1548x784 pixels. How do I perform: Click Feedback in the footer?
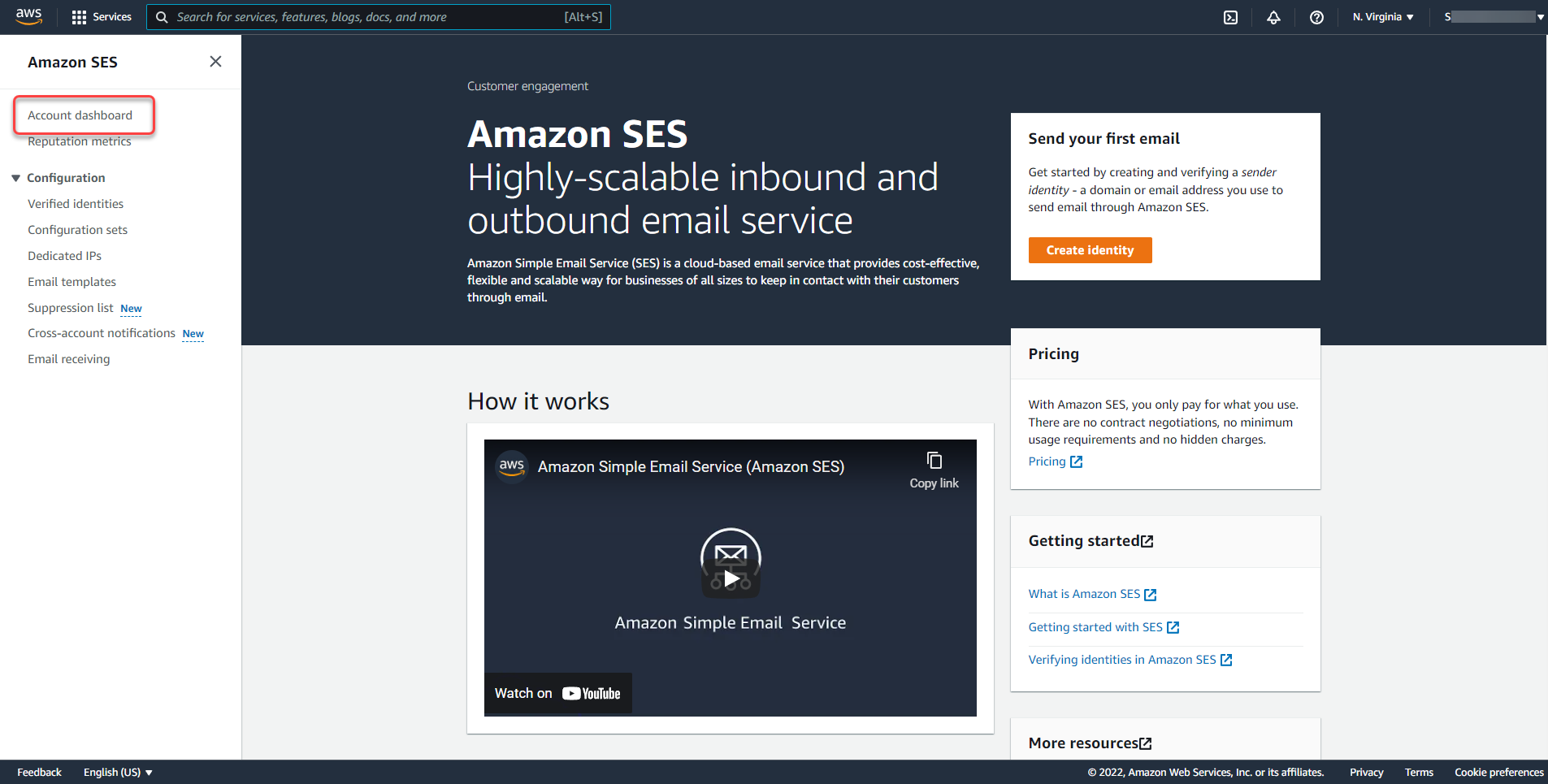[39, 772]
